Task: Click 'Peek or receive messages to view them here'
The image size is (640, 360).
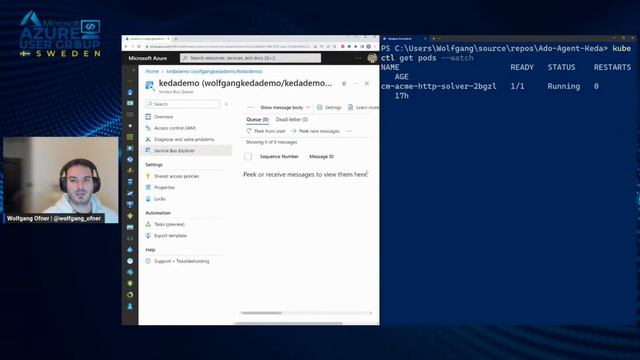Action: pyautogui.click(x=305, y=175)
